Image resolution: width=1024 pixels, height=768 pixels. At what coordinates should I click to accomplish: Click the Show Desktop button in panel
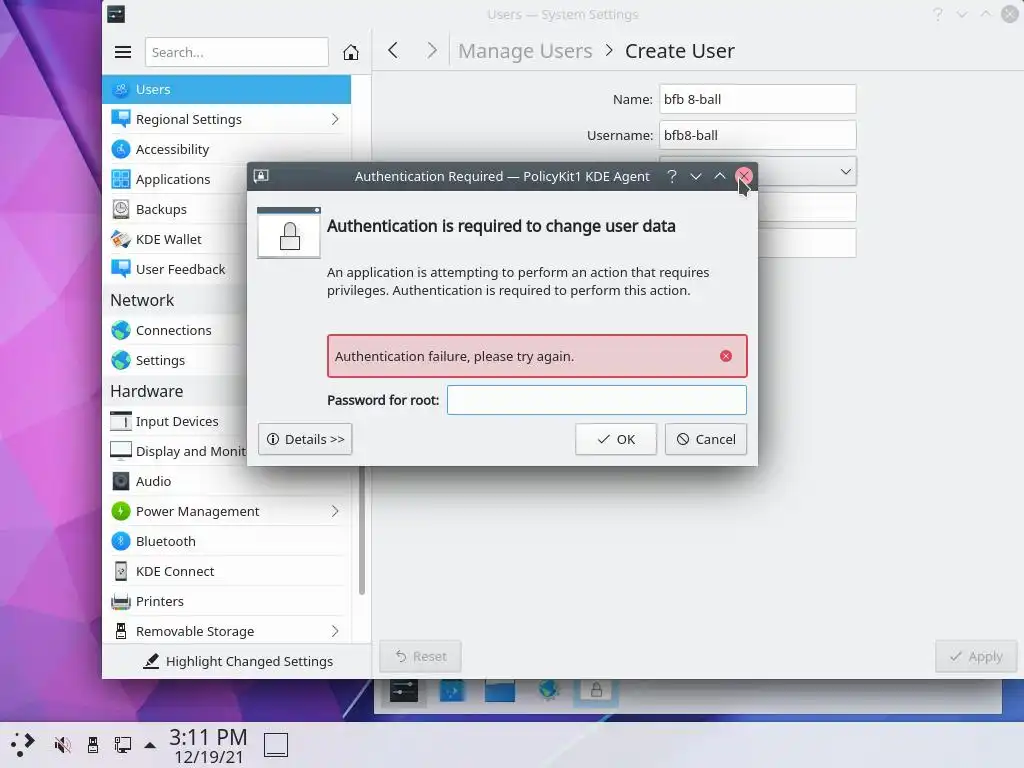(276, 744)
